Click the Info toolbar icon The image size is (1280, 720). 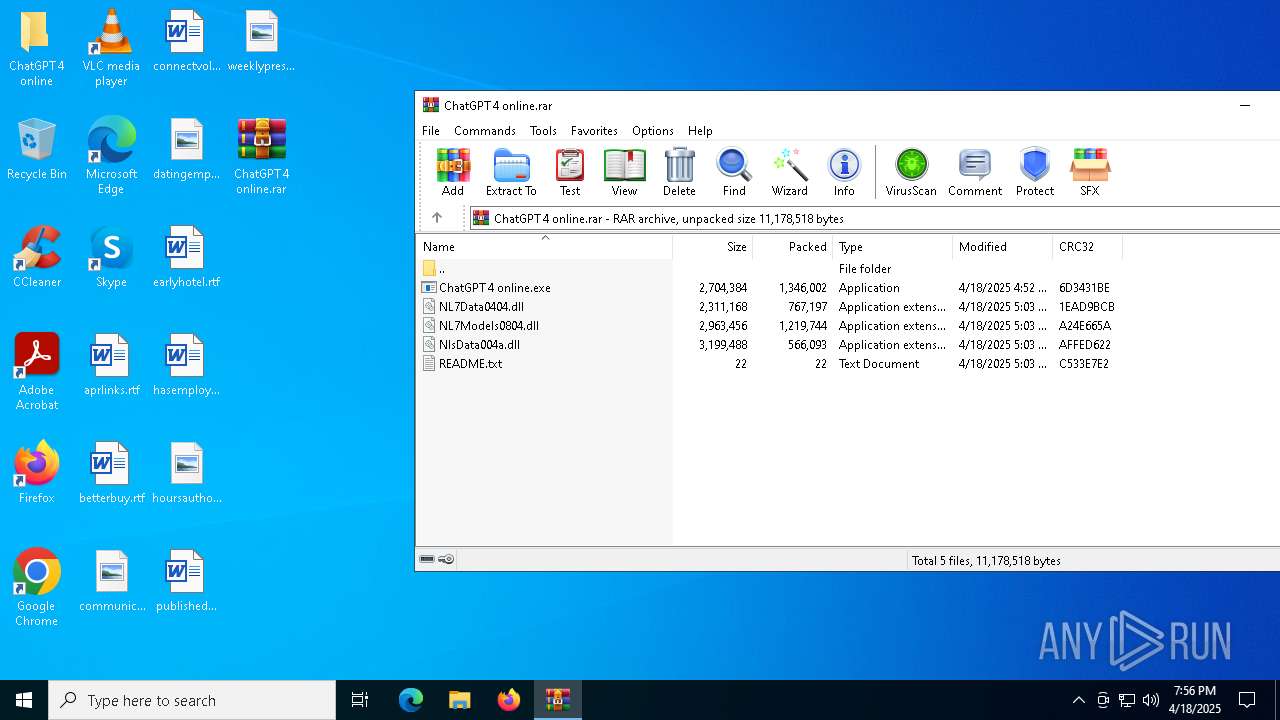click(844, 172)
